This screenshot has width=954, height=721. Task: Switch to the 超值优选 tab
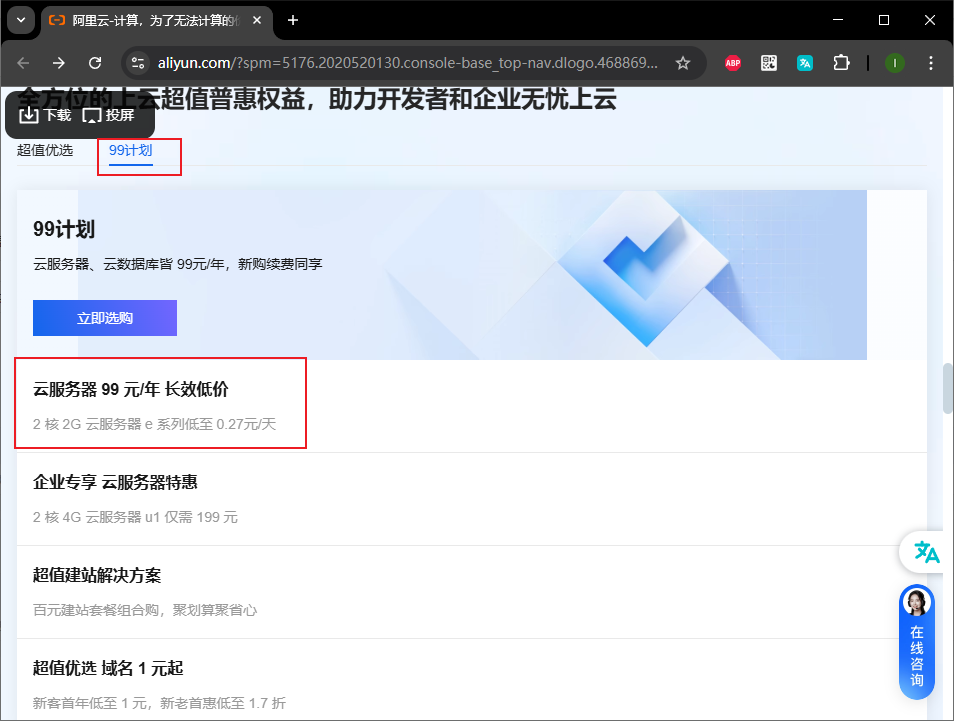tap(44, 150)
